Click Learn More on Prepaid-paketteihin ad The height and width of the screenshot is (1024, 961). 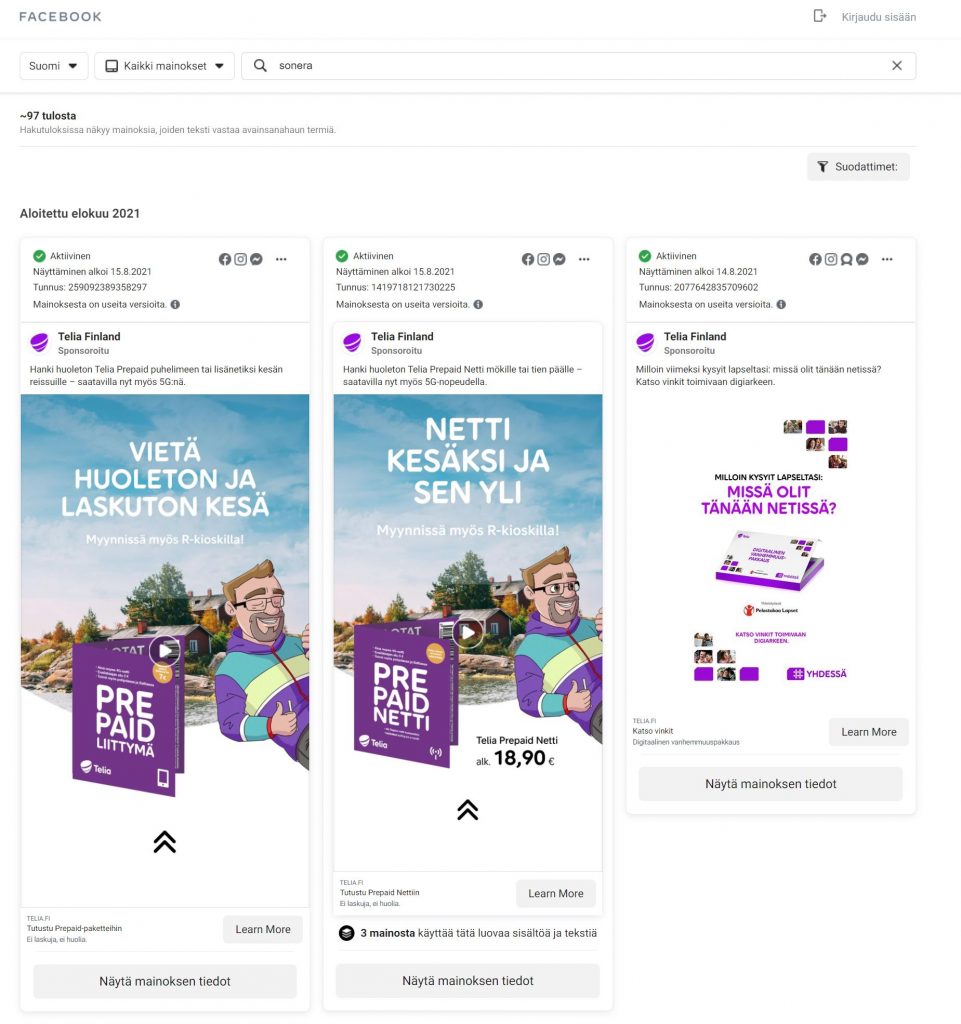pos(262,929)
